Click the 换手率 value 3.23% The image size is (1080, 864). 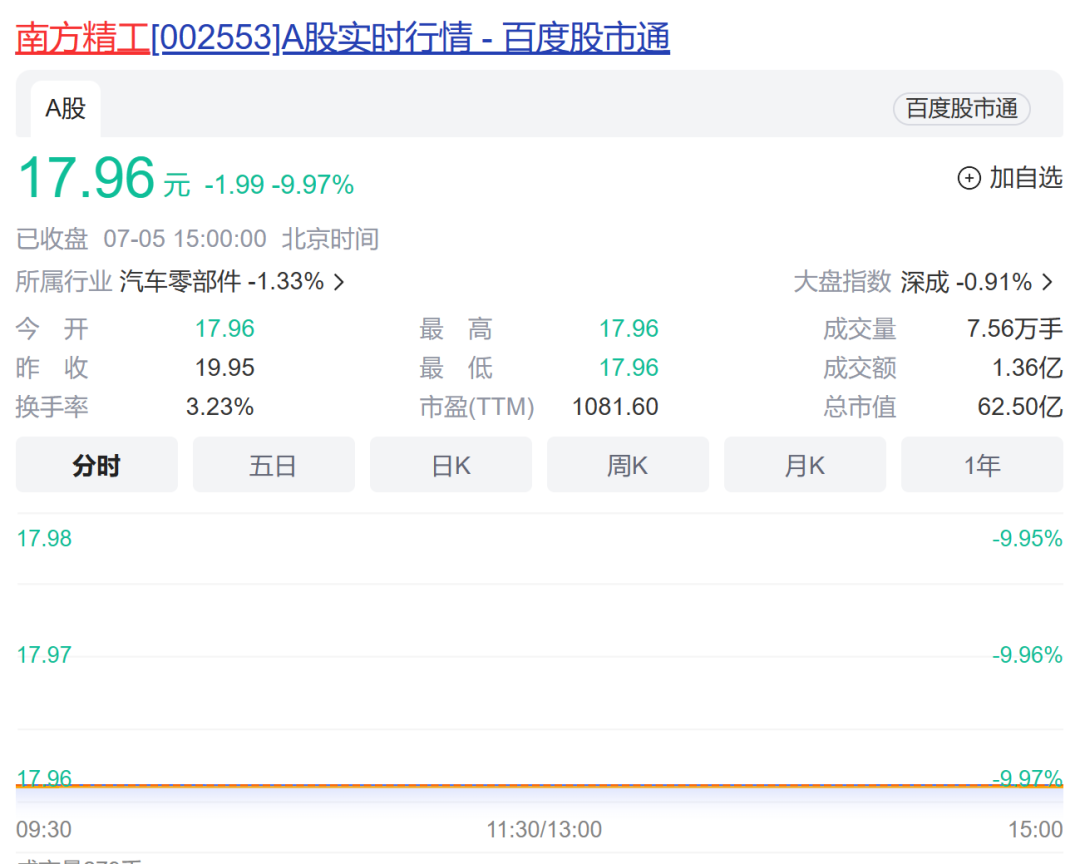coord(220,407)
